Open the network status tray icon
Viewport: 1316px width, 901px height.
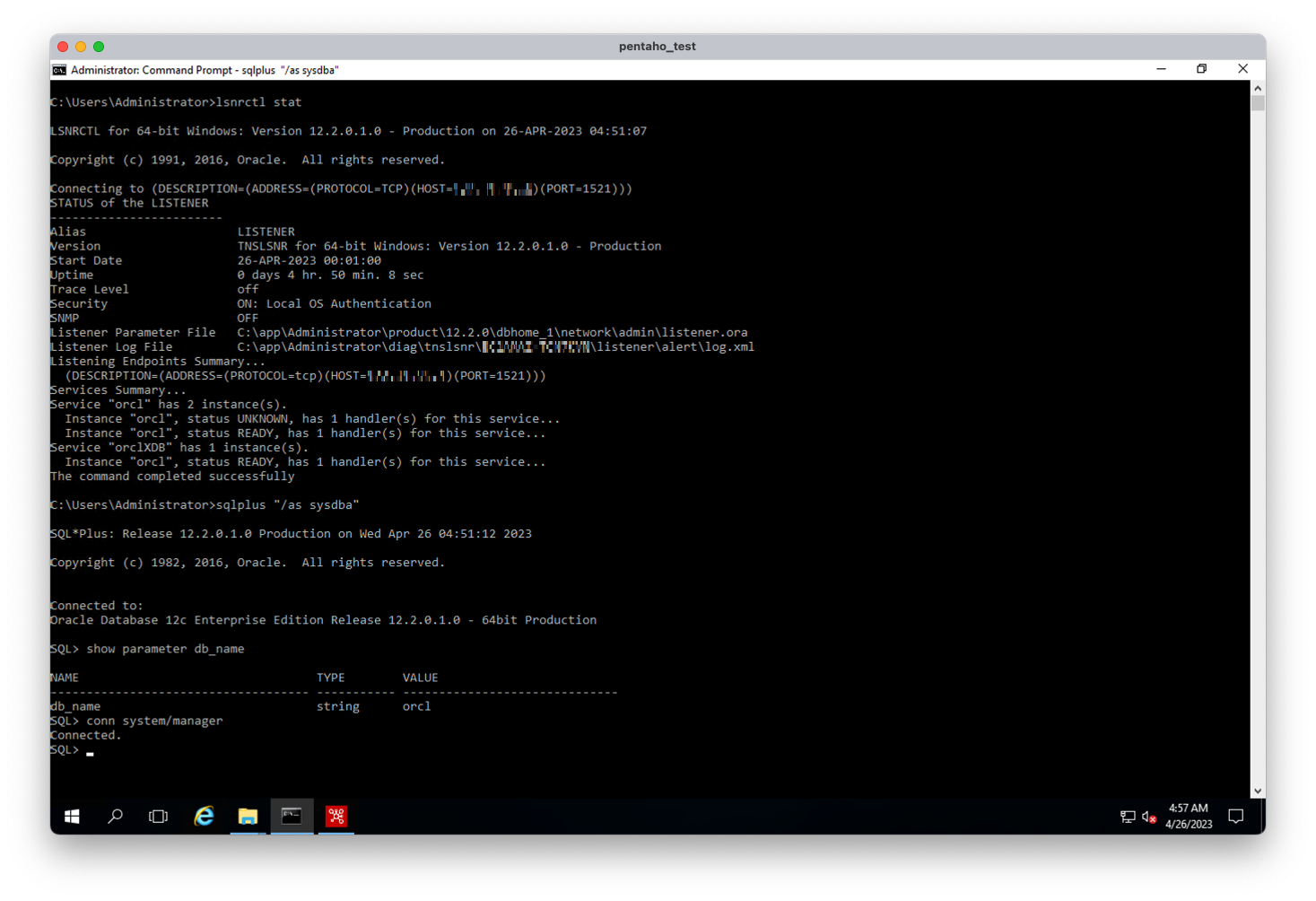(1128, 817)
